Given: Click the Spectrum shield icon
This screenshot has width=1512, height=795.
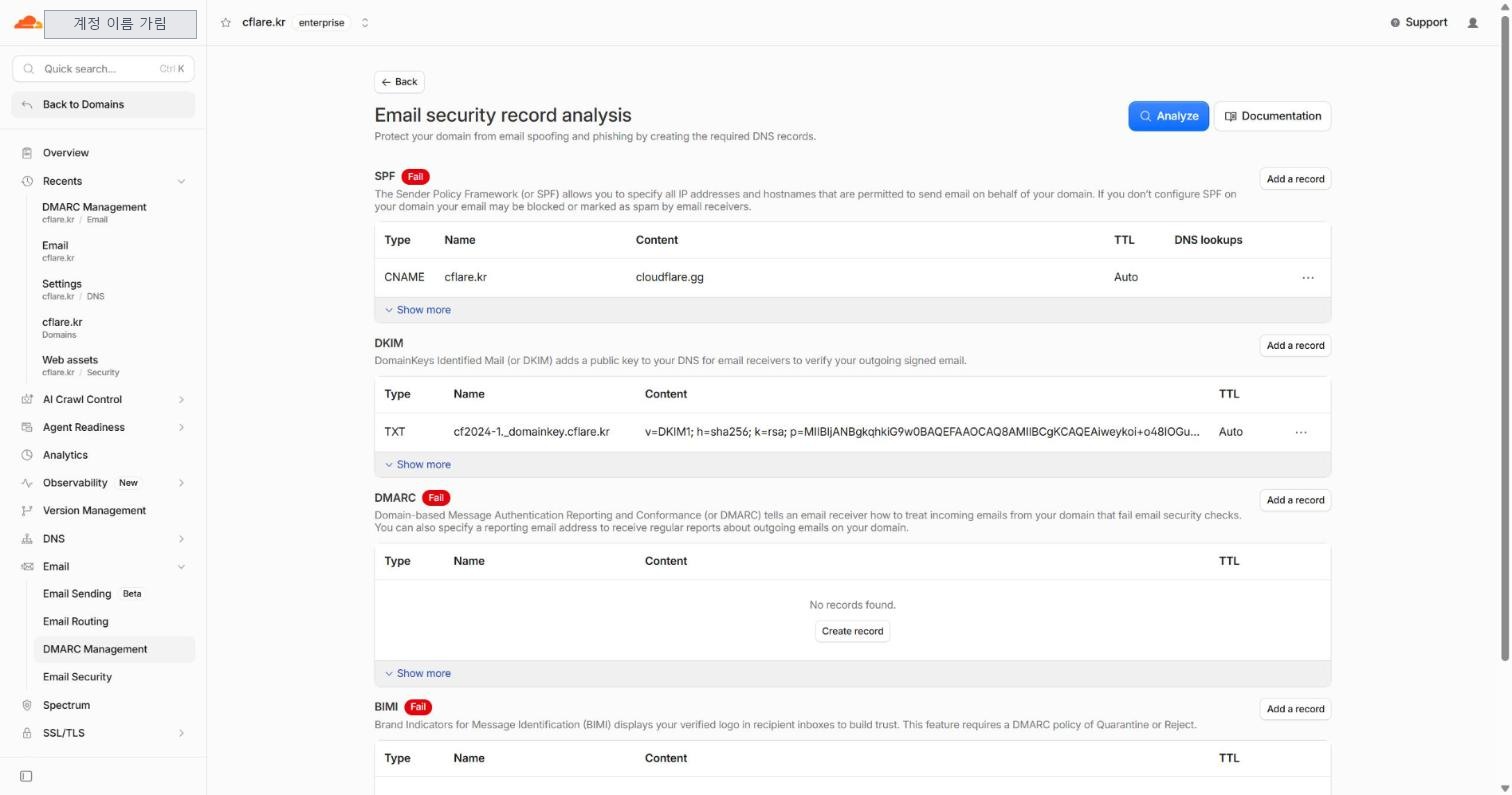Looking at the screenshot, I should (x=27, y=705).
